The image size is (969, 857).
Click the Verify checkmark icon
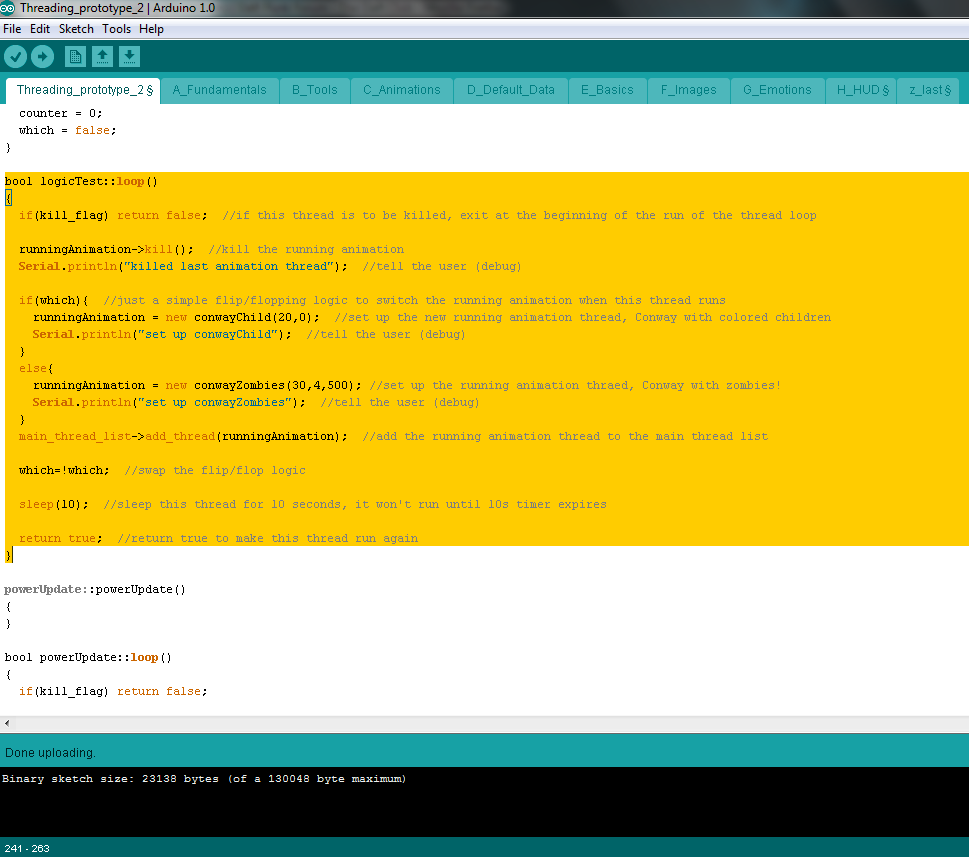(x=15, y=57)
